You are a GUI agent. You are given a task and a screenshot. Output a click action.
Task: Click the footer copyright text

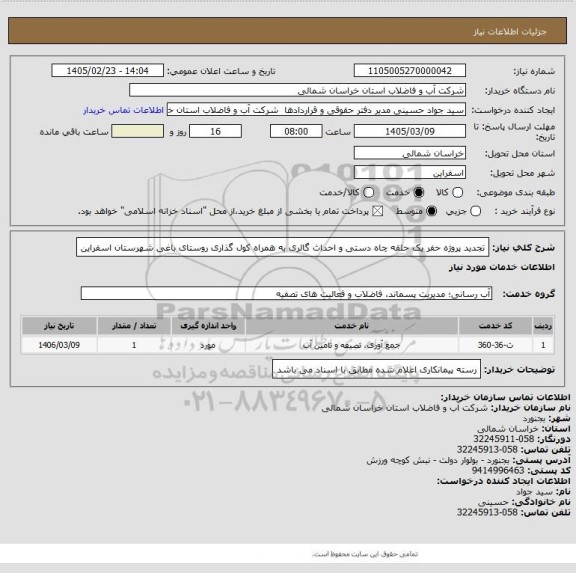[x=365, y=554]
